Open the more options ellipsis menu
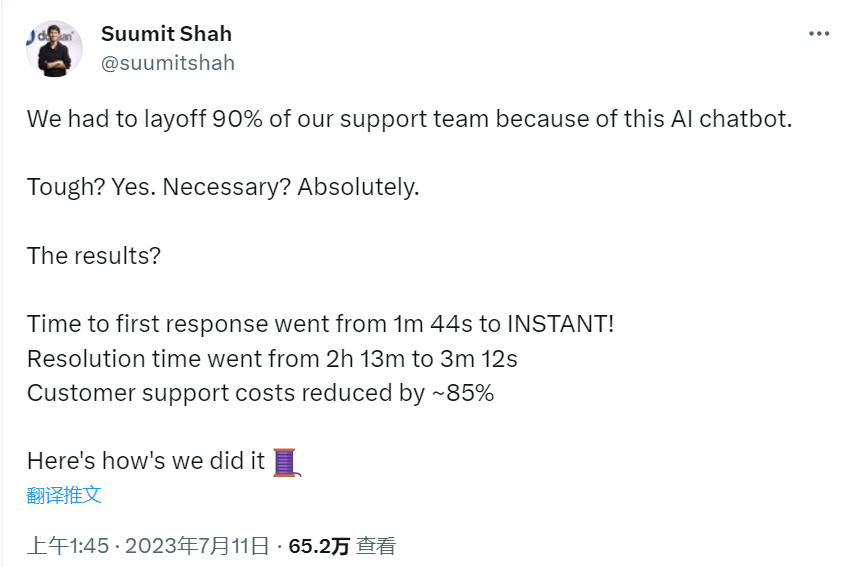Screen dimensions: 855x567 pyautogui.click(x=819, y=34)
